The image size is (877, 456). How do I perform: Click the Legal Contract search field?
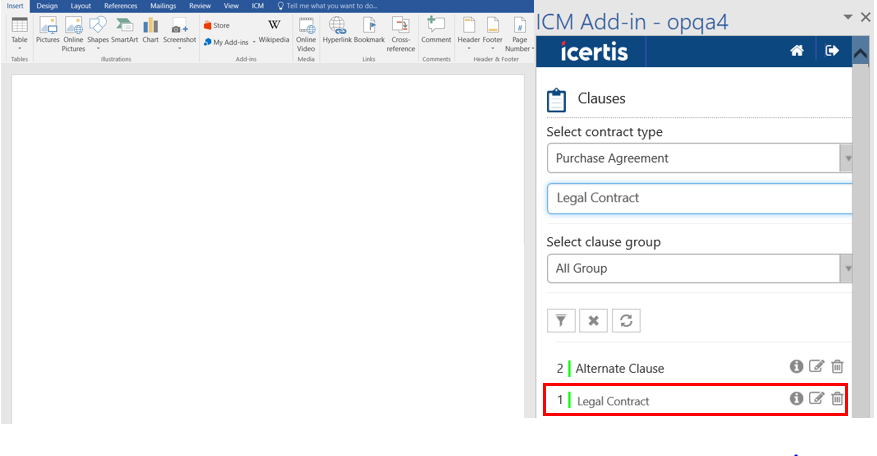[x=699, y=198]
